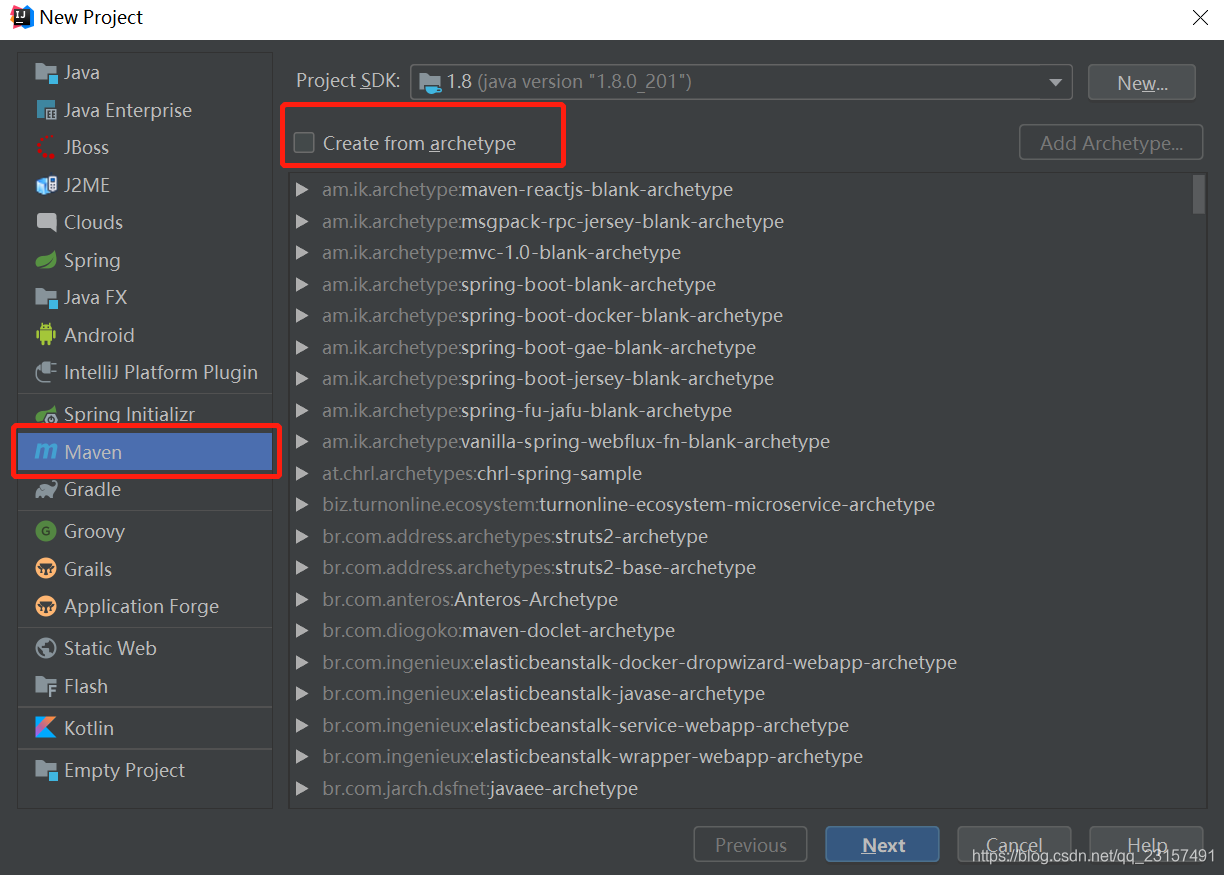The height and width of the screenshot is (875, 1224).
Task: Click the J2ME icon
Action: coord(46,185)
